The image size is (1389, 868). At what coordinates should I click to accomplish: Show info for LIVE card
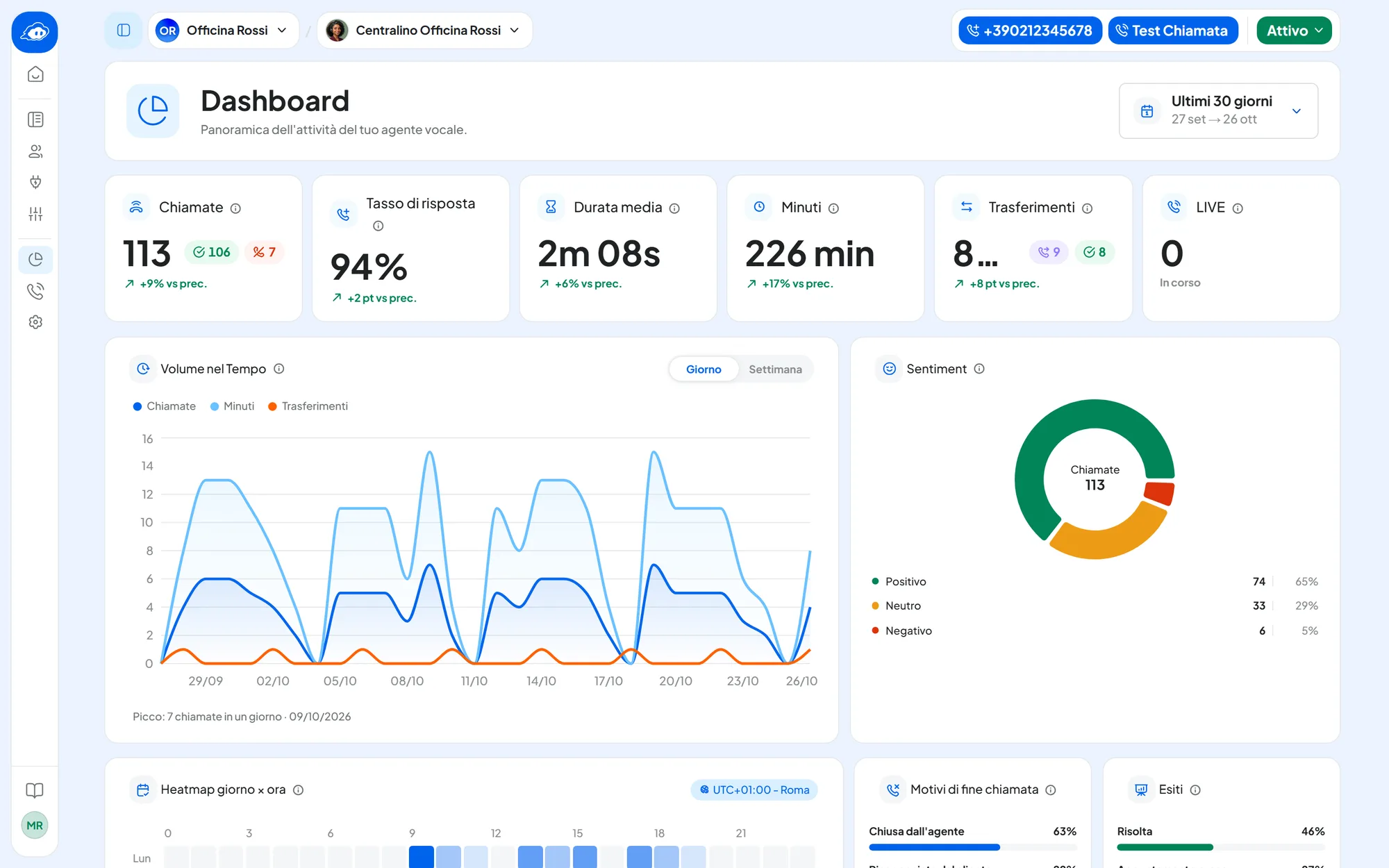click(1238, 208)
